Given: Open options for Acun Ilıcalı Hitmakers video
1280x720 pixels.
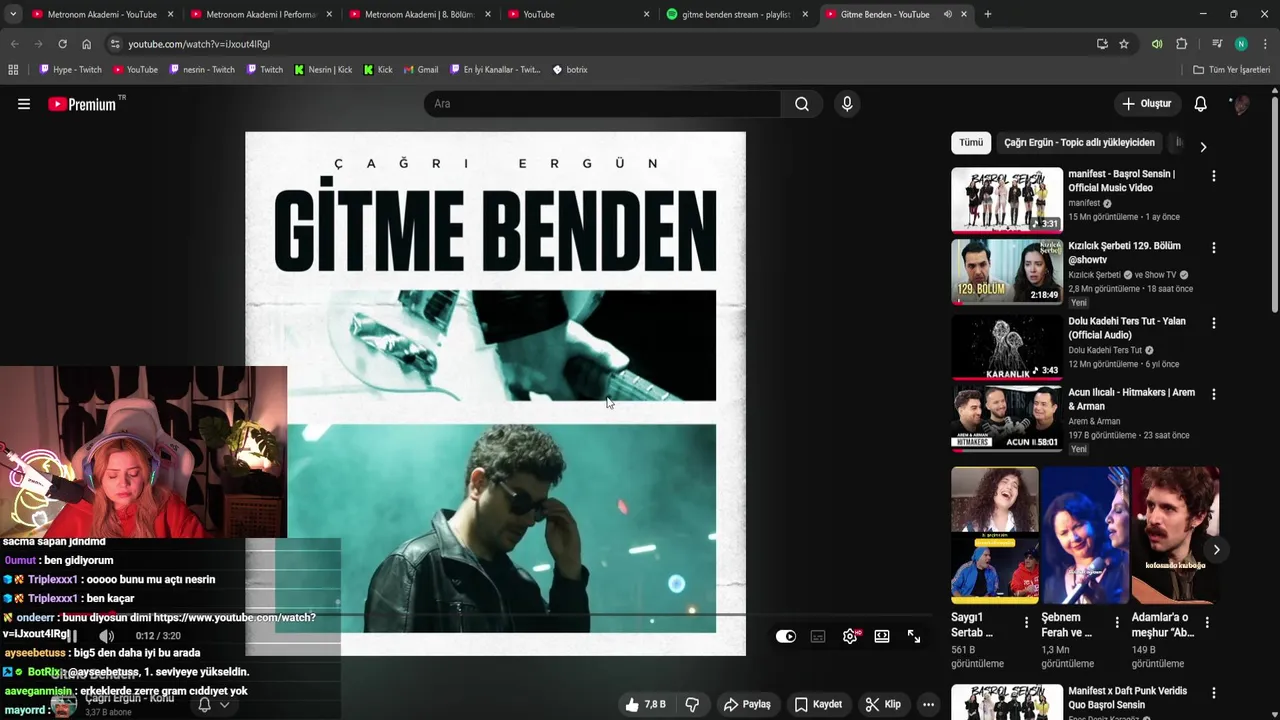Looking at the screenshot, I should click(1214, 394).
